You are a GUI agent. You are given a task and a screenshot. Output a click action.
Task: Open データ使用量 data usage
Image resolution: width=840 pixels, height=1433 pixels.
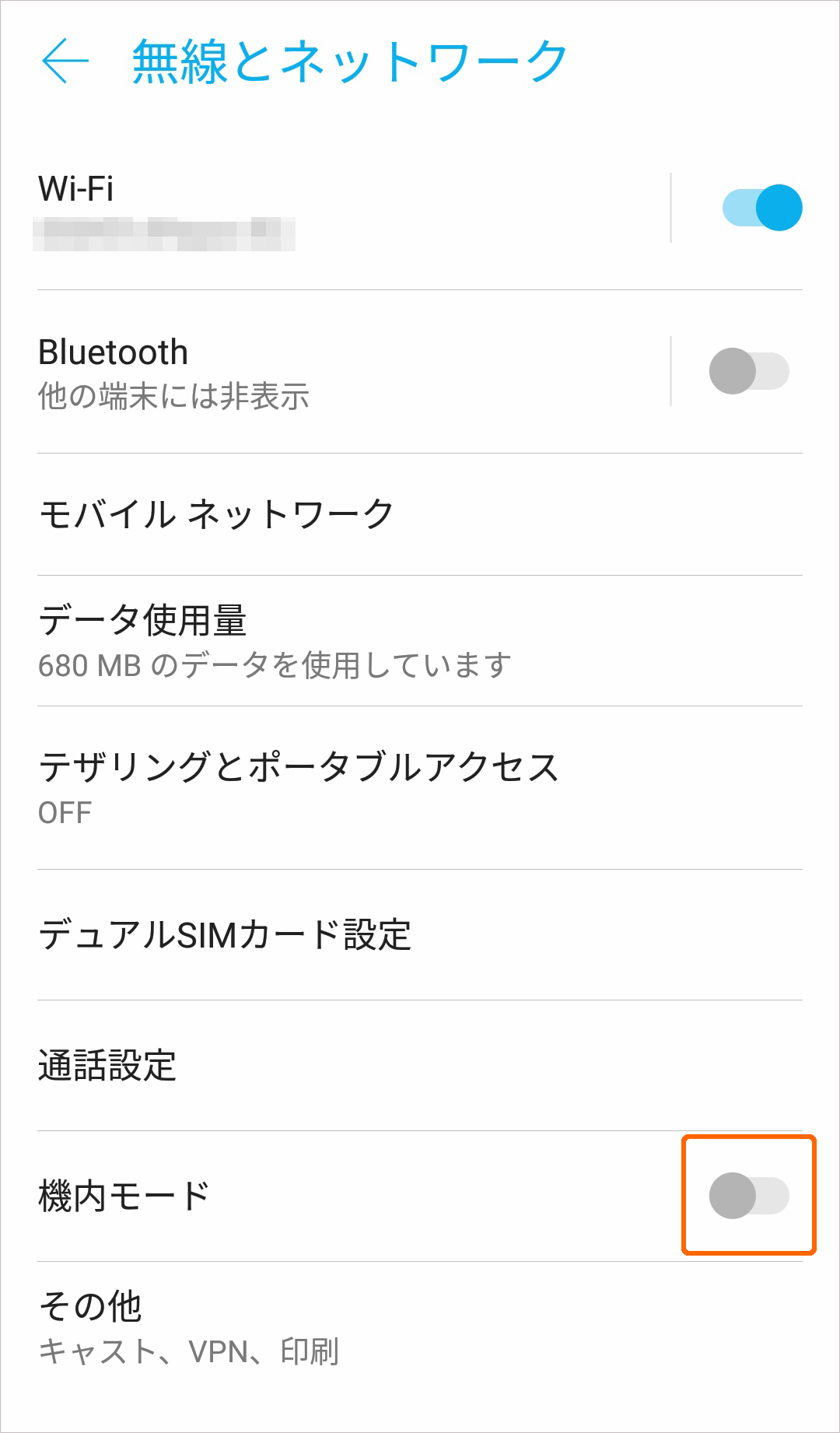pos(420,641)
